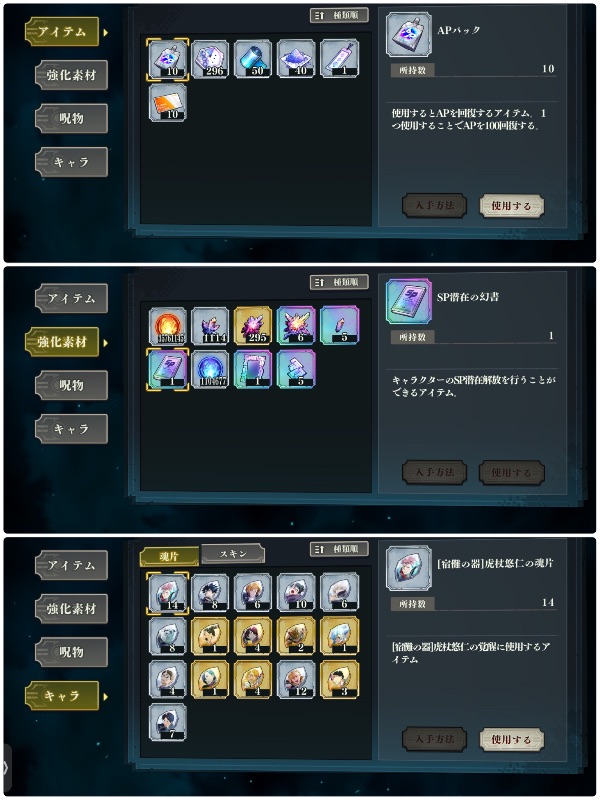Image resolution: width=600 pixels, height=800 pixels.
Task: Click 入手方法 under SP潜在の幻書 description
Action: click(435, 472)
